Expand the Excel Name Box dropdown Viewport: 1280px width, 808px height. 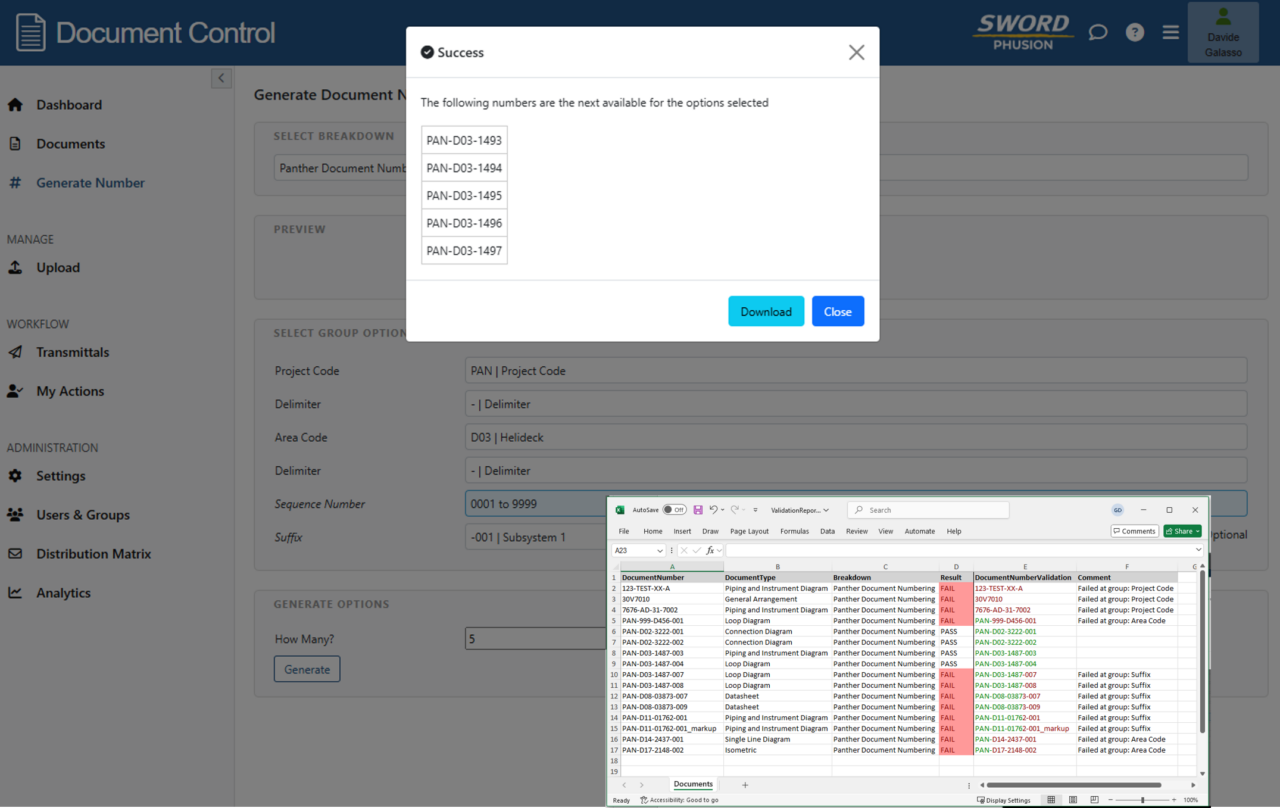(660, 551)
